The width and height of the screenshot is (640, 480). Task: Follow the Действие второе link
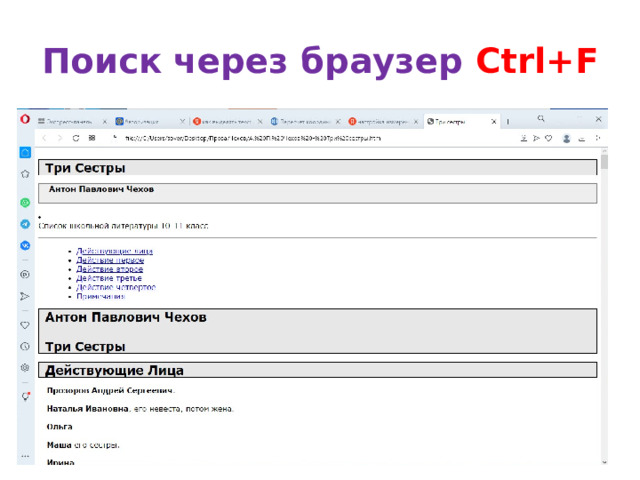[x=109, y=269]
